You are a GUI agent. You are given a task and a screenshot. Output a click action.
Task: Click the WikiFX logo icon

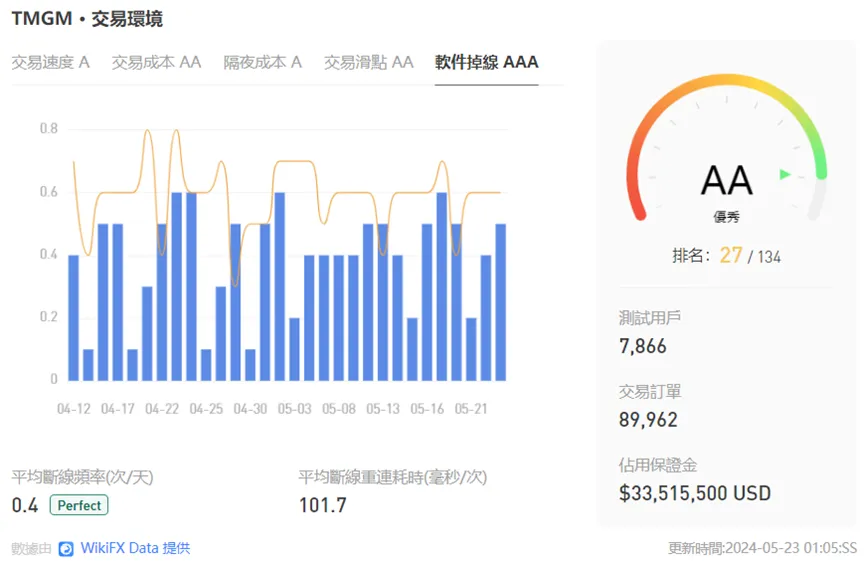[x=66, y=548]
